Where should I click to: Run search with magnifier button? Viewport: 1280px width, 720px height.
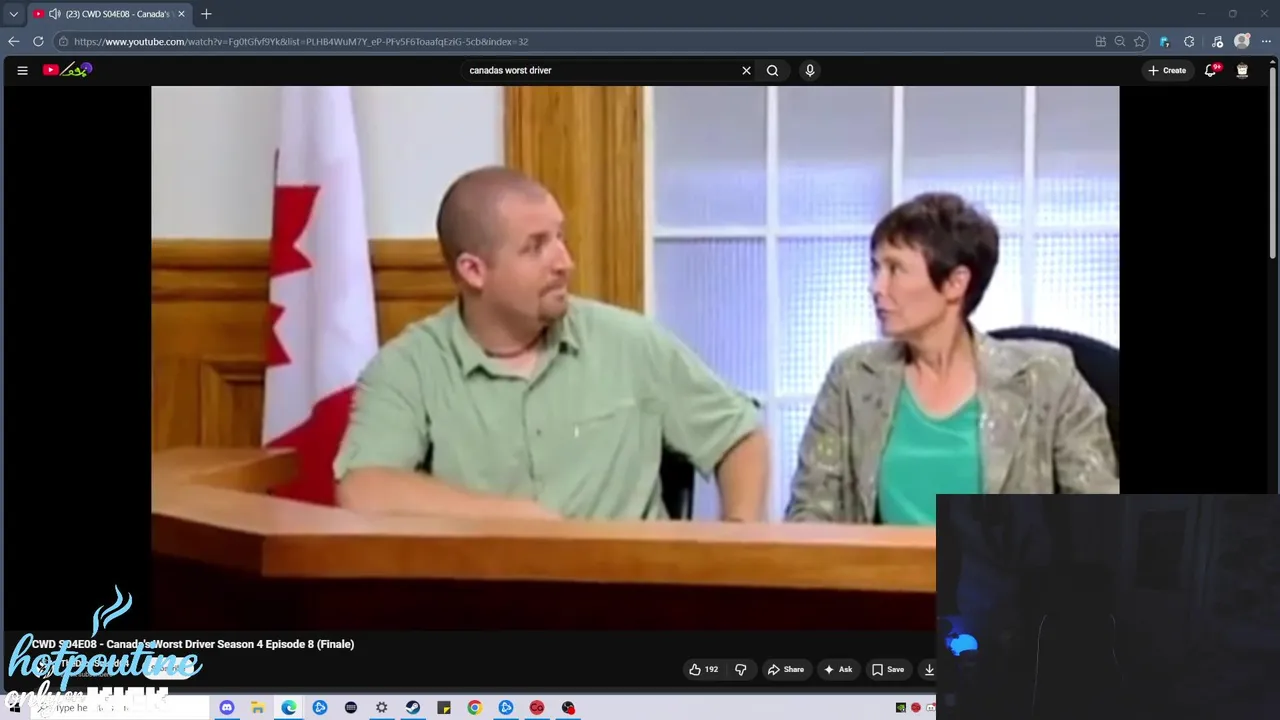[772, 70]
